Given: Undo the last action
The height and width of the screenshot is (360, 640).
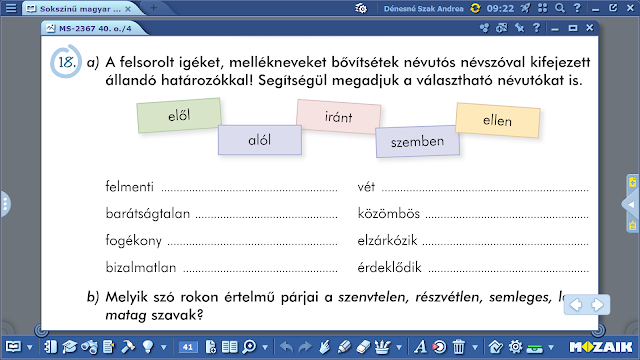Looking at the screenshot, I should [287, 347].
